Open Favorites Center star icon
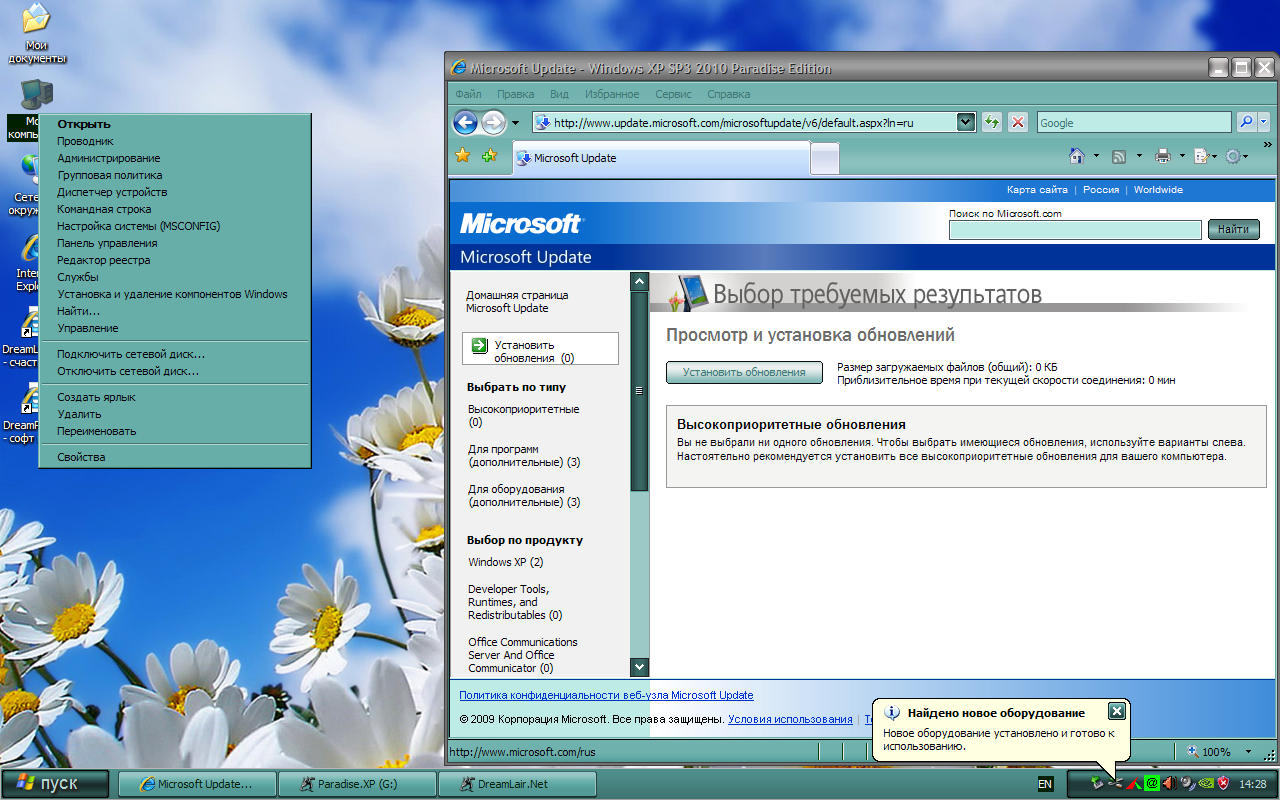This screenshot has width=1280, height=800. [x=462, y=156]
